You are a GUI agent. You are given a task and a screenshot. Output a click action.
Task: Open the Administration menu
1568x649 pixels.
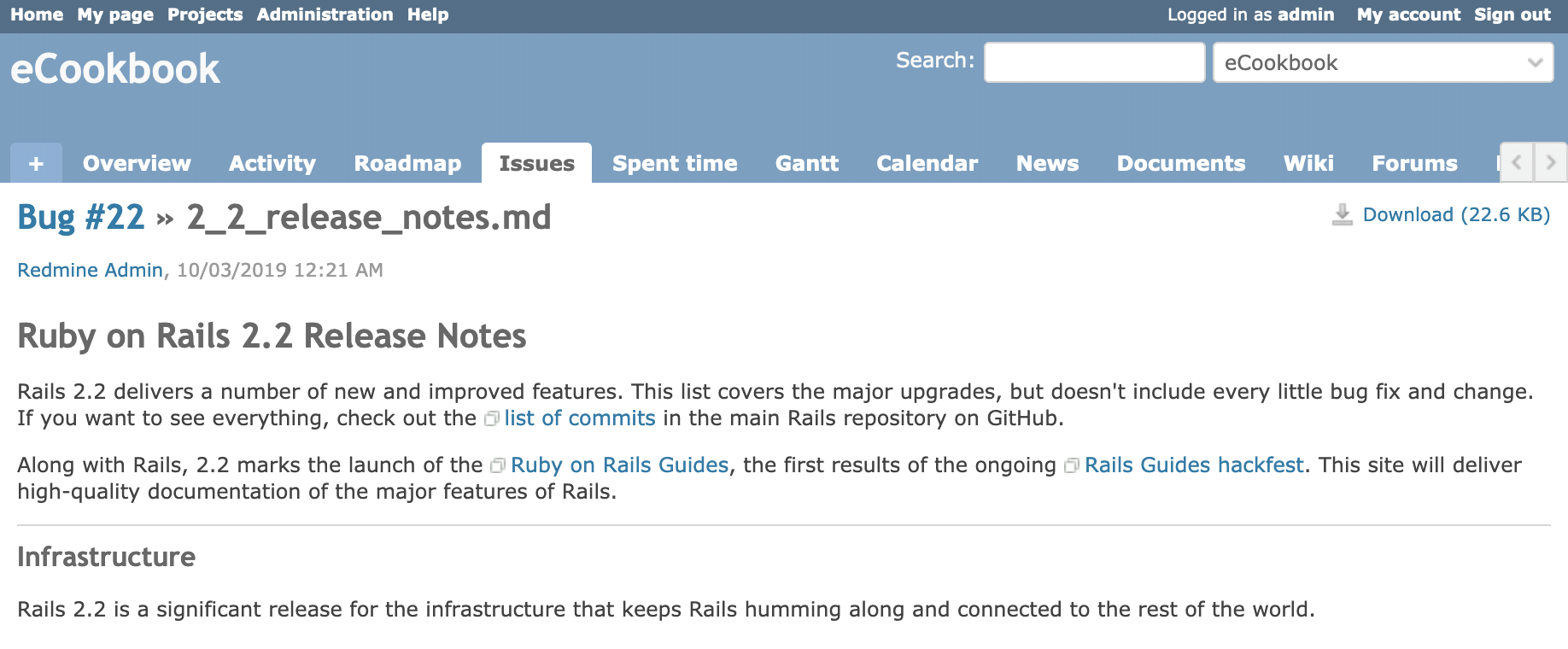pos(325,15)
